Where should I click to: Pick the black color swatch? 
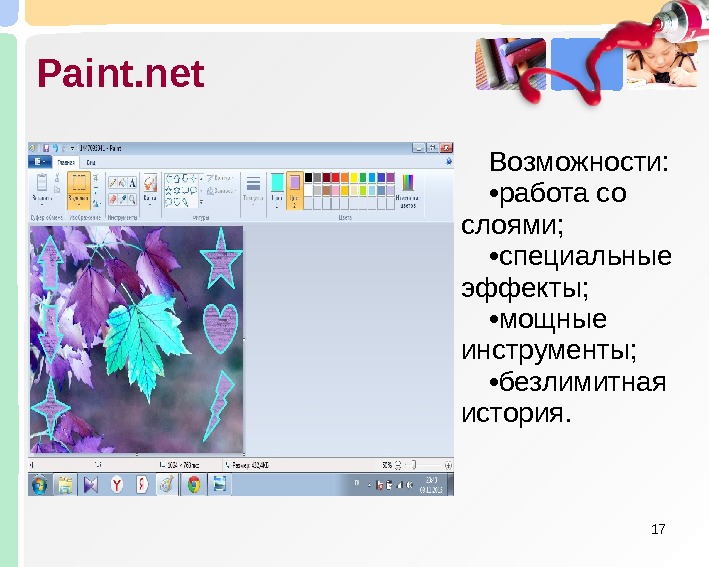point(308,178)
